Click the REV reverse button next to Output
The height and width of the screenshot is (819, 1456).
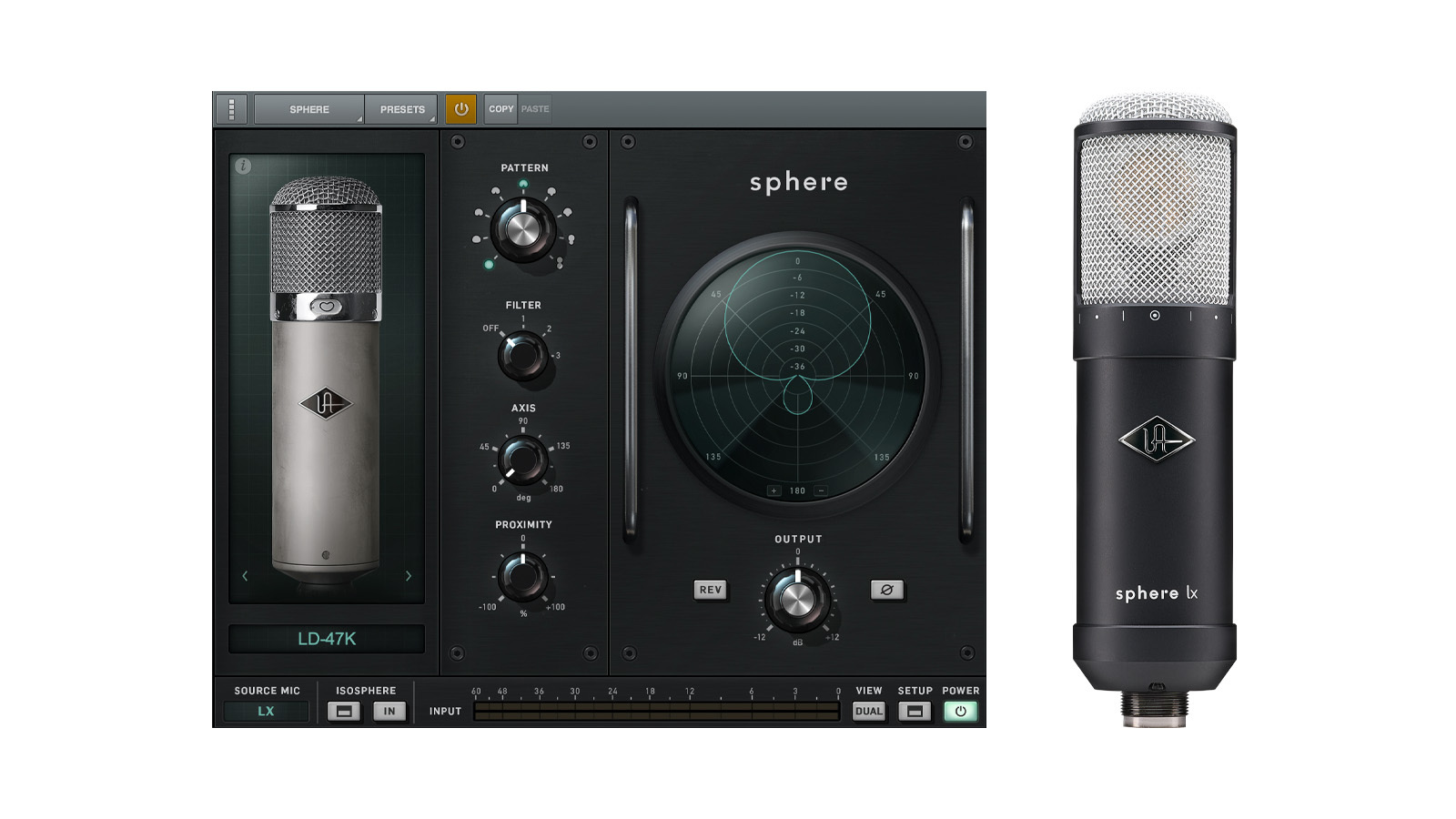click(709, 590)
